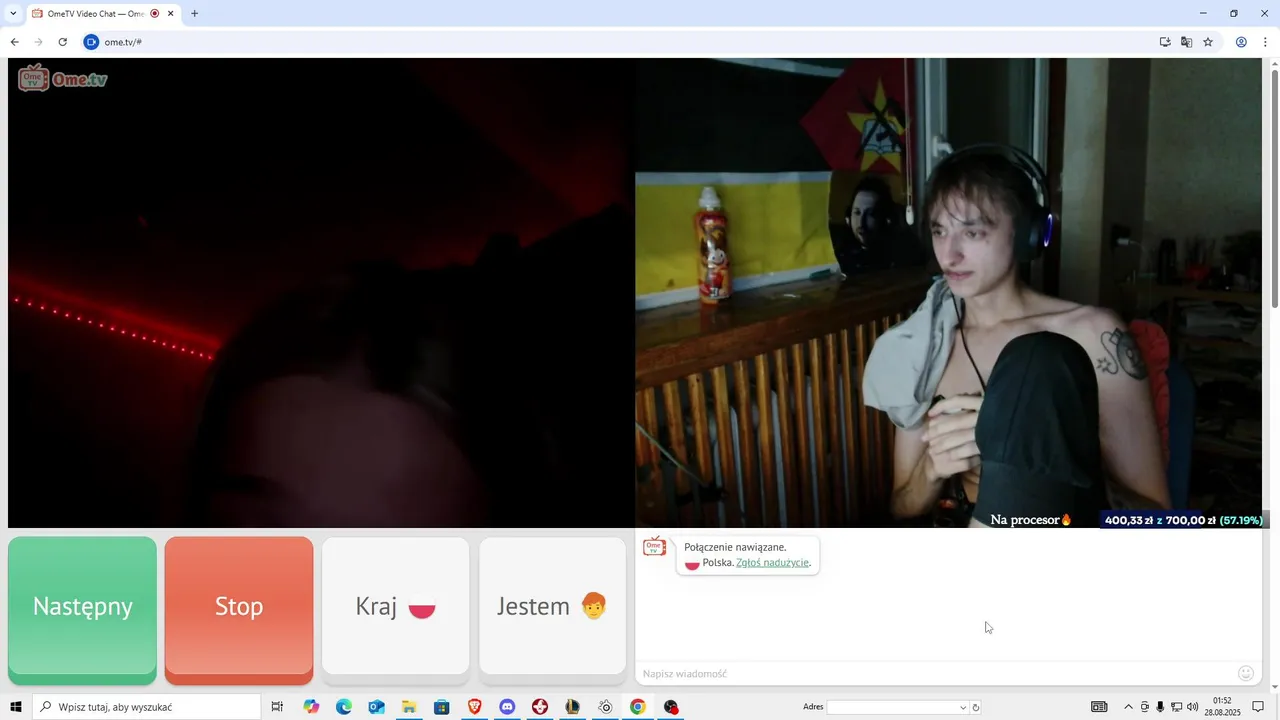The image size is (1280, 720).
Task: Click the stranger's video feed
Action: pos(321,293)
